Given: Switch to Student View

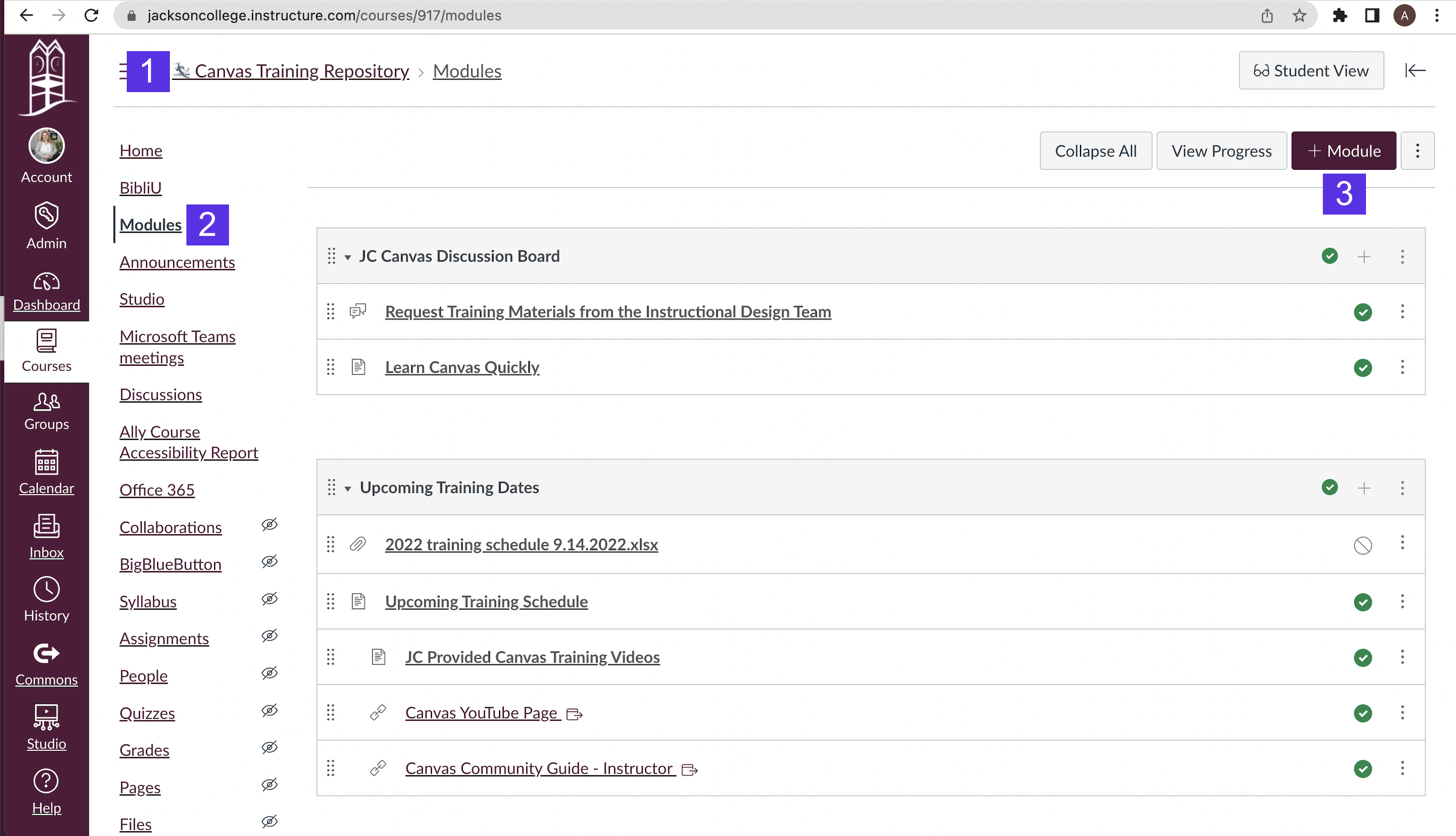Looking at the screenshot, I should (x=1311, y=71).
